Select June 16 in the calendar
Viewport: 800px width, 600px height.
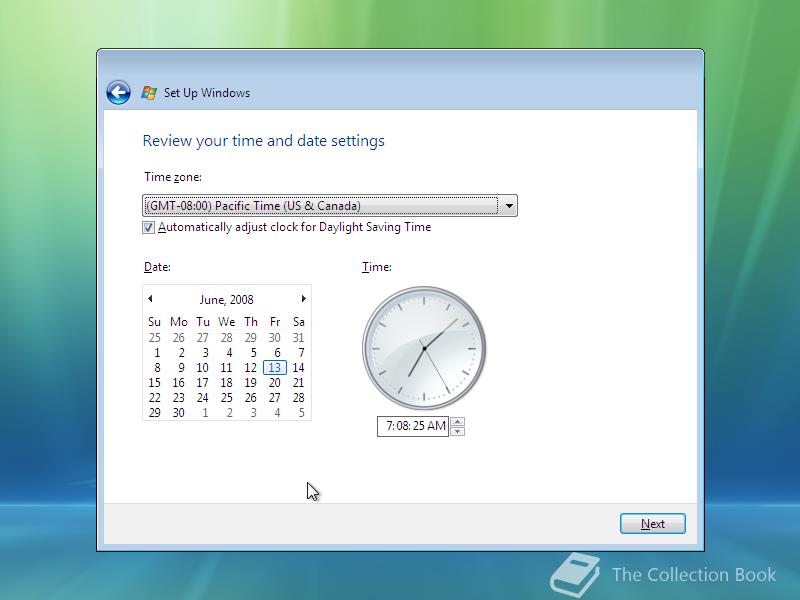tap(179, 383)
